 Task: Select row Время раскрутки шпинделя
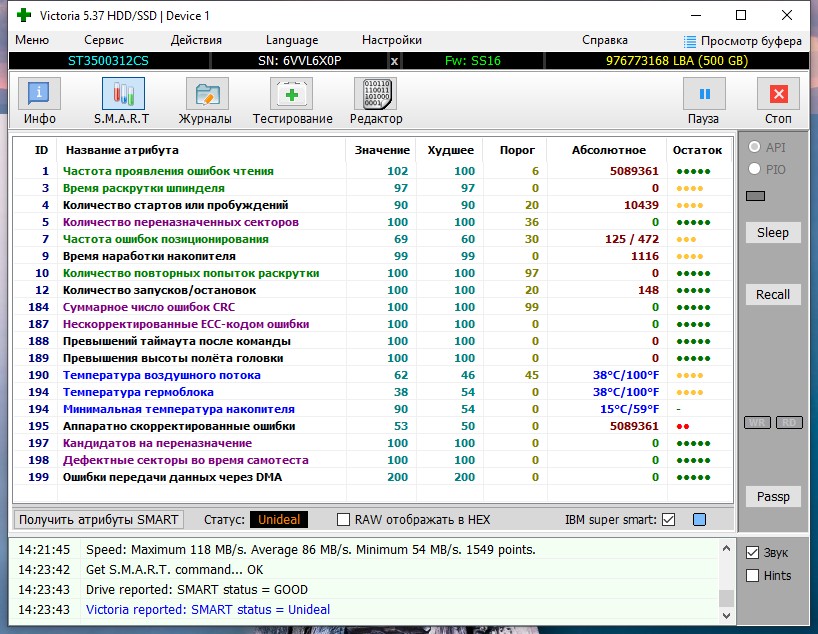(372, 188)
